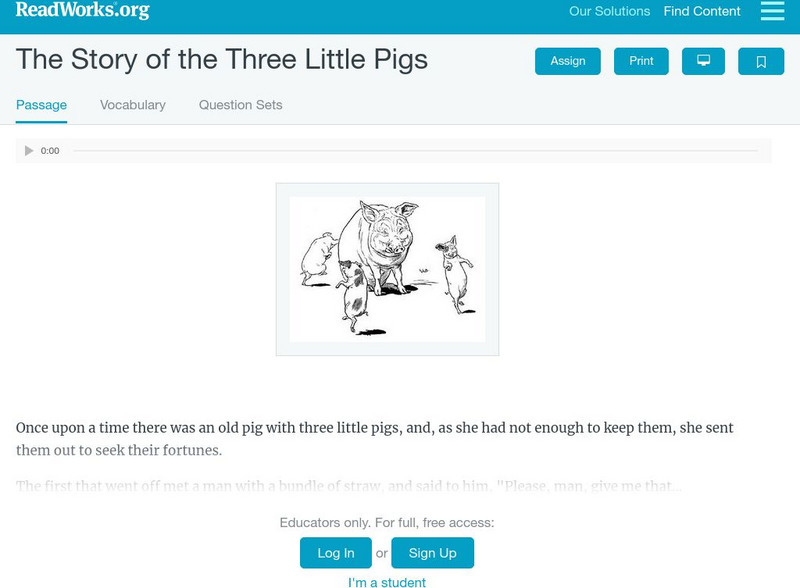Follow the I'm a student link

[386, 582]
